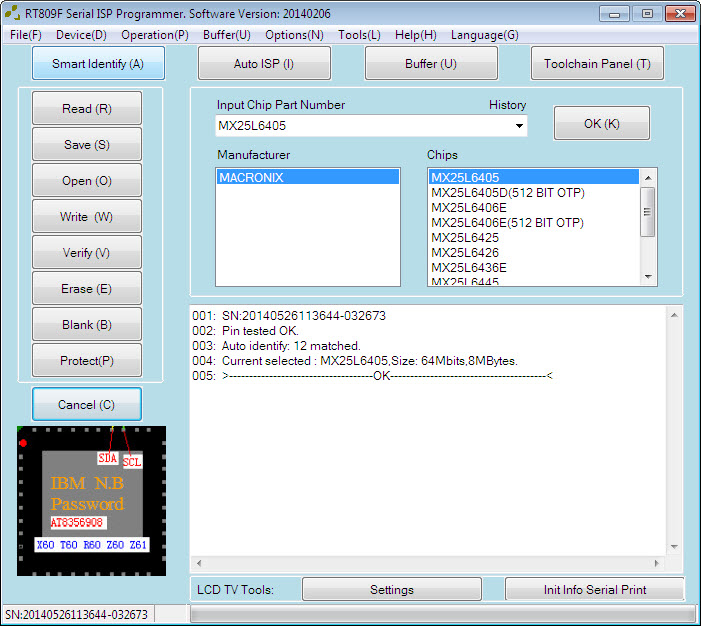The height and width of the screenshot is (626, 701).
Task: Minimize the RT809F programmer window
Action: click(x=614, y=14)
